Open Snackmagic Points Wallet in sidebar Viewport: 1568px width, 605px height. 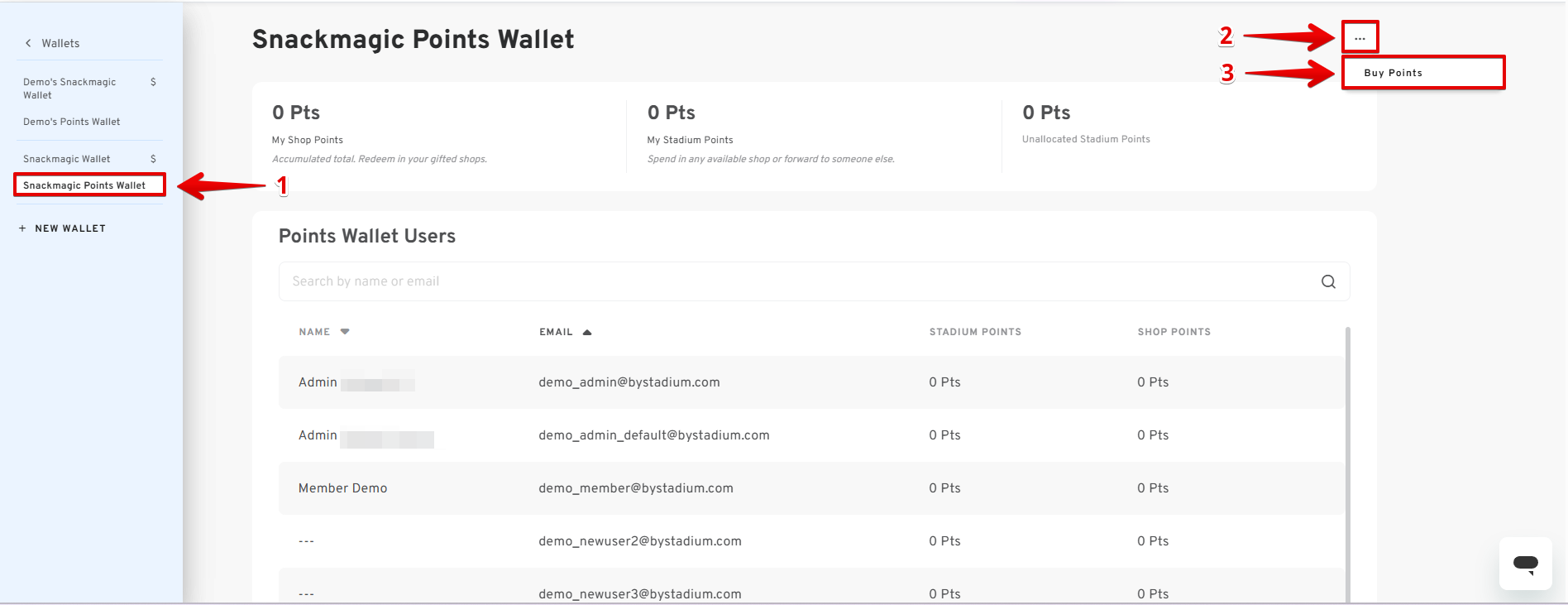point(84,185)
